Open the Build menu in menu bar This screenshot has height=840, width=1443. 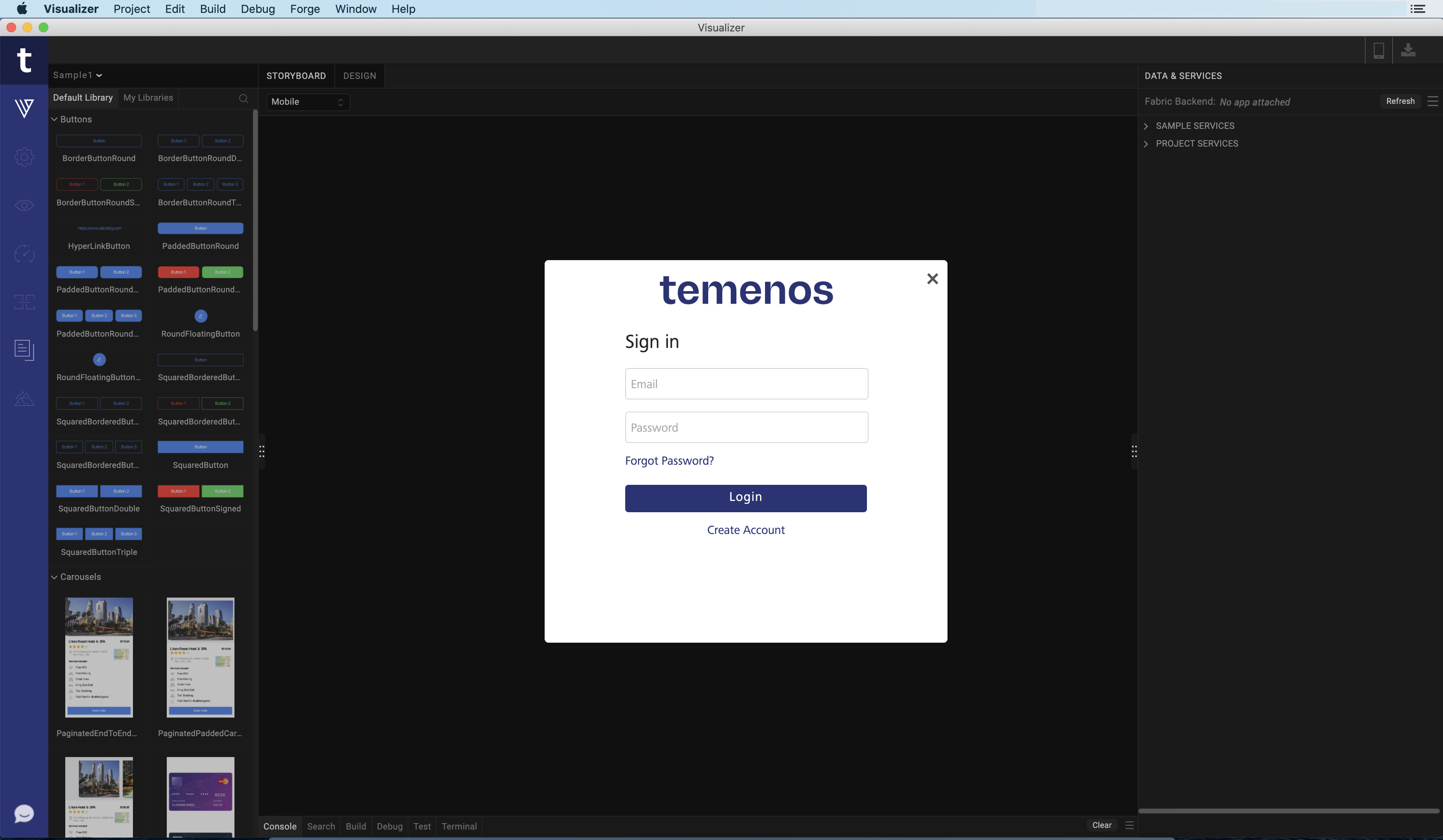pos(212,8)
